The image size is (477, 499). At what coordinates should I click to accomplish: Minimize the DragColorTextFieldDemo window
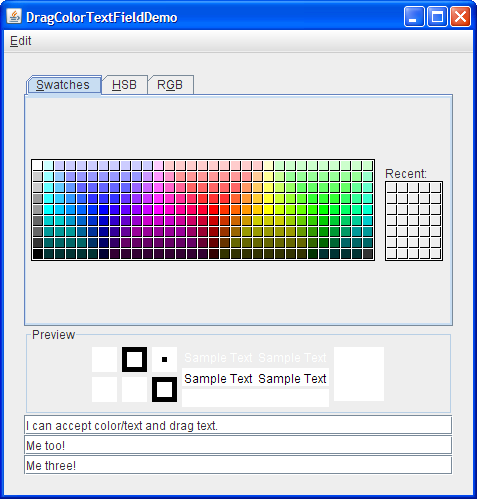414,16
